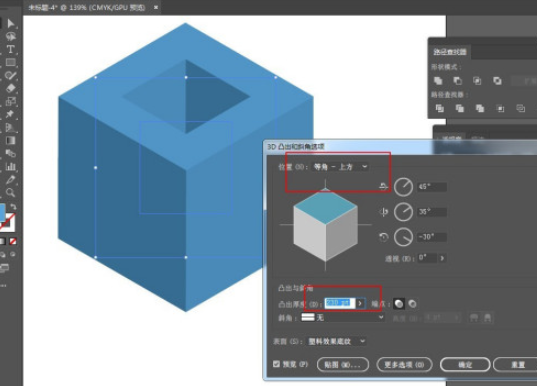Select the Paintbrush tool
Image resolution: width=537 pixels, height=386 pixels.
11,75
